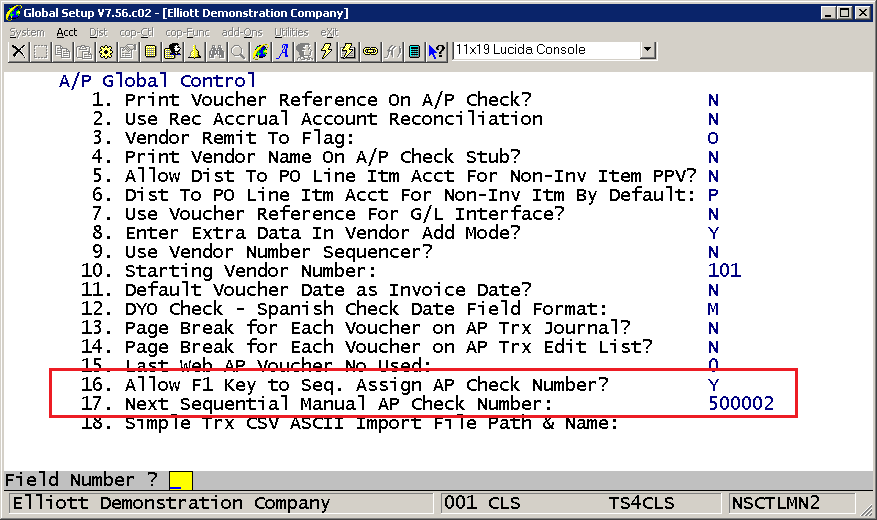Click the f() function toolbar icon
877x520 pixels.
tap(392, 51)
